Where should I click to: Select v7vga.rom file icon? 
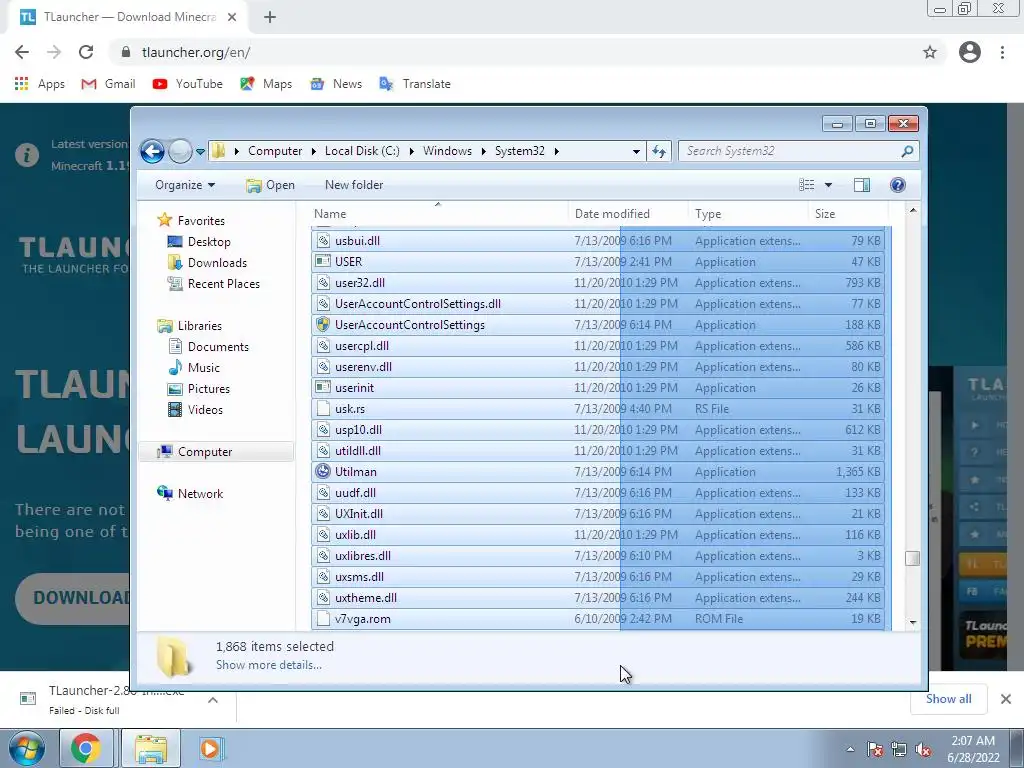(323, 618)
